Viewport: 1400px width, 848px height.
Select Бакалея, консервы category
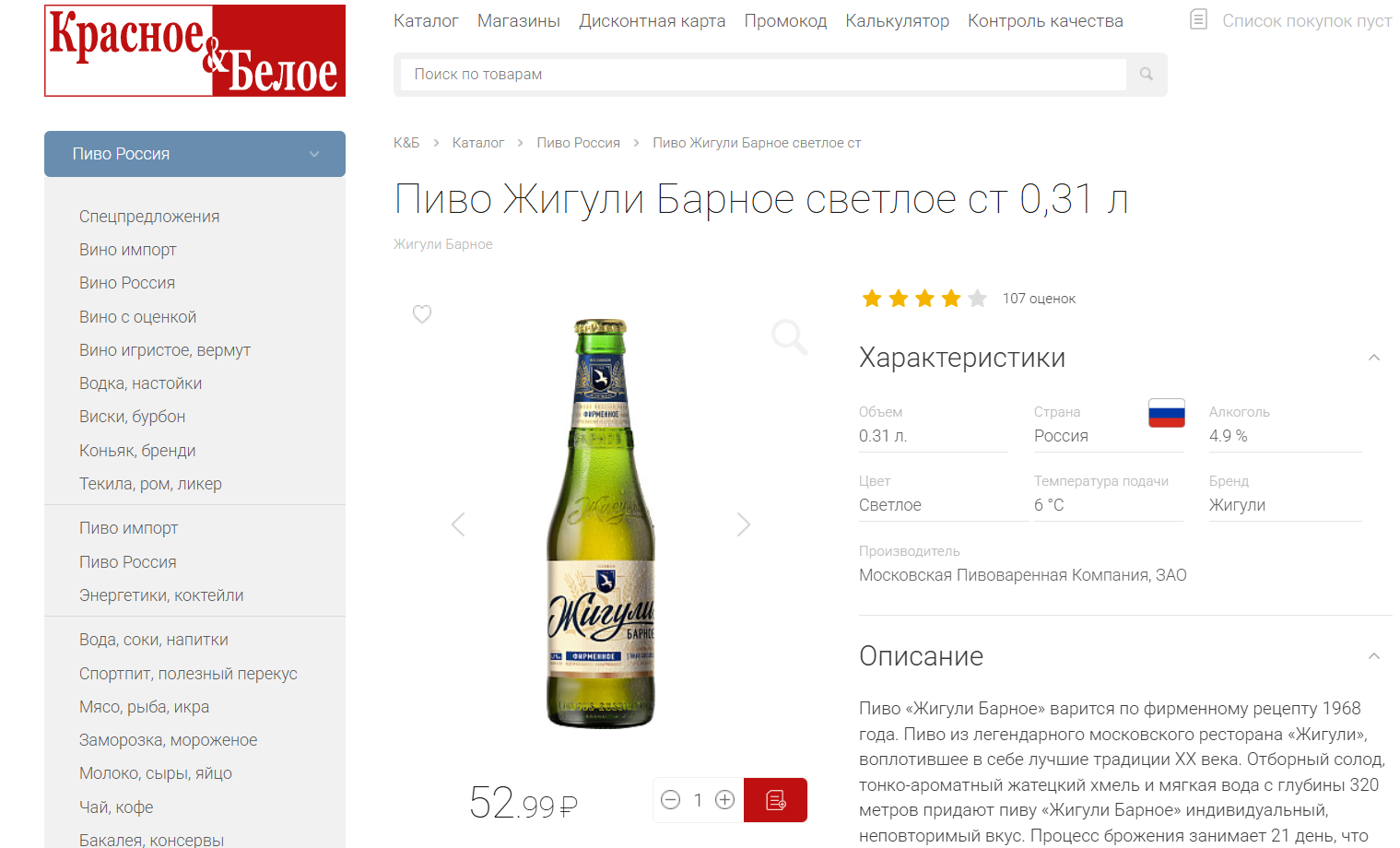coord(152,840)
